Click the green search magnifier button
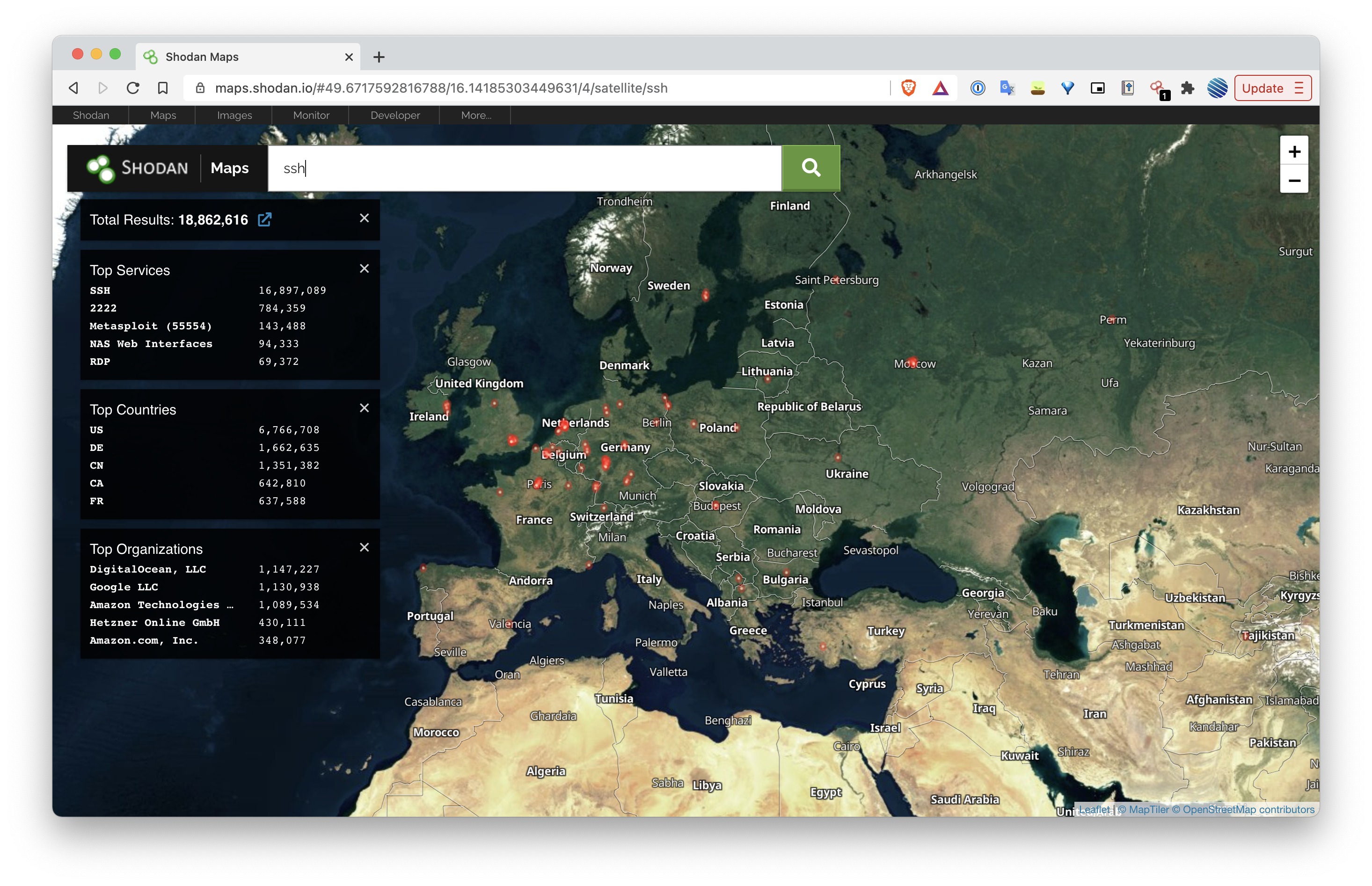The width and height of the screenshot is (1372, 886). tap(810, 168)
